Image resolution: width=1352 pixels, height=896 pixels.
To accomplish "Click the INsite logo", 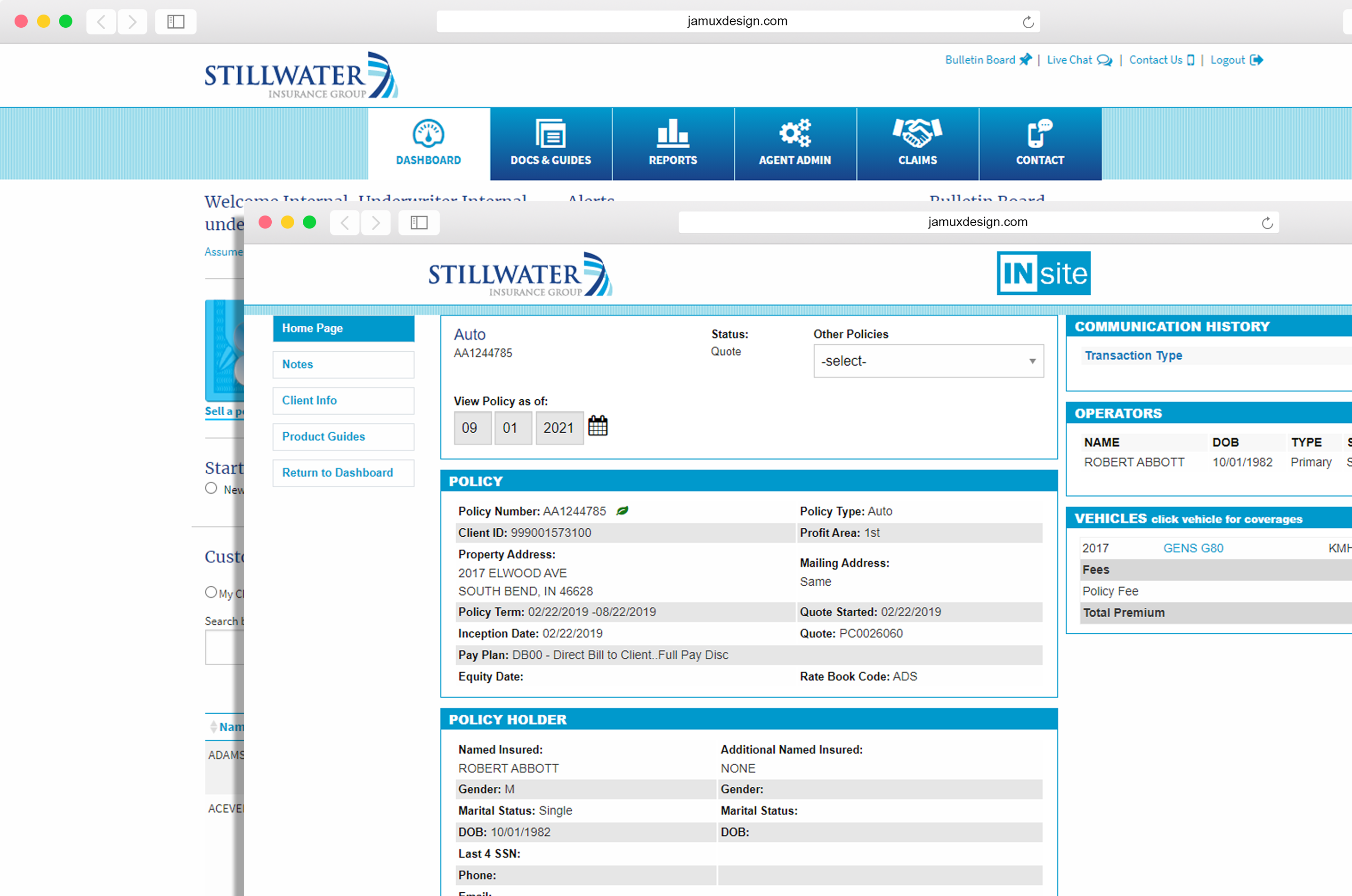I will tap(1044, 273).
